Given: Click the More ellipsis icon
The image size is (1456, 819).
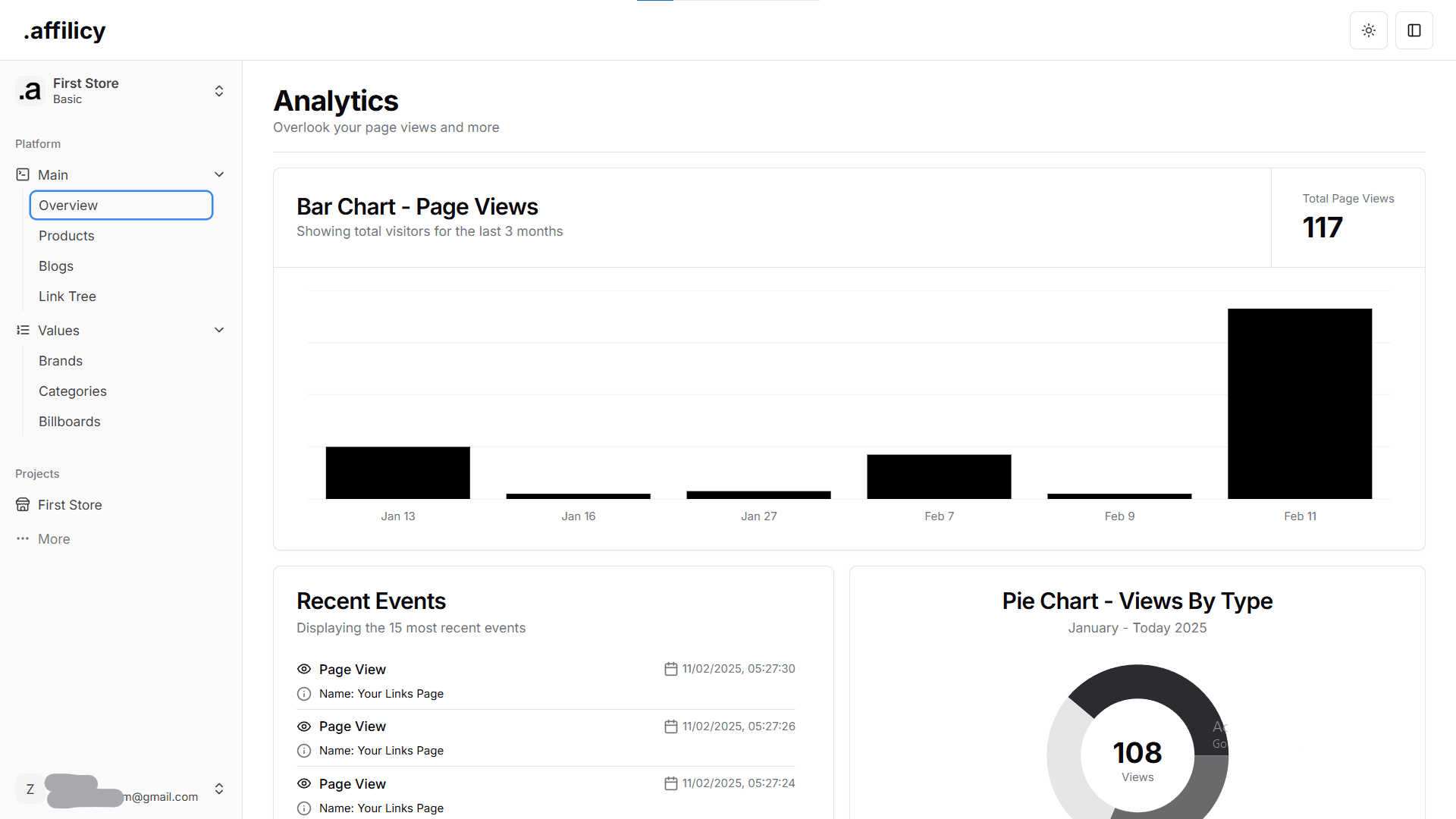Looking at the screenshot, I should pos(23,538).
